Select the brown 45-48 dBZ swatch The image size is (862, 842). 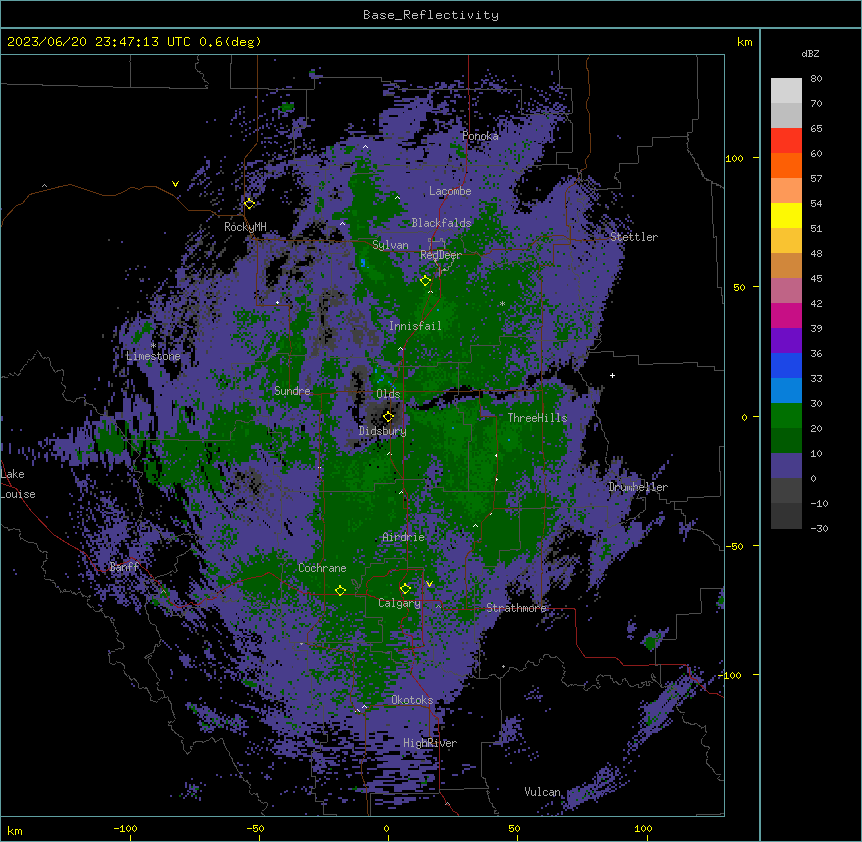click(x=786, y=265)
